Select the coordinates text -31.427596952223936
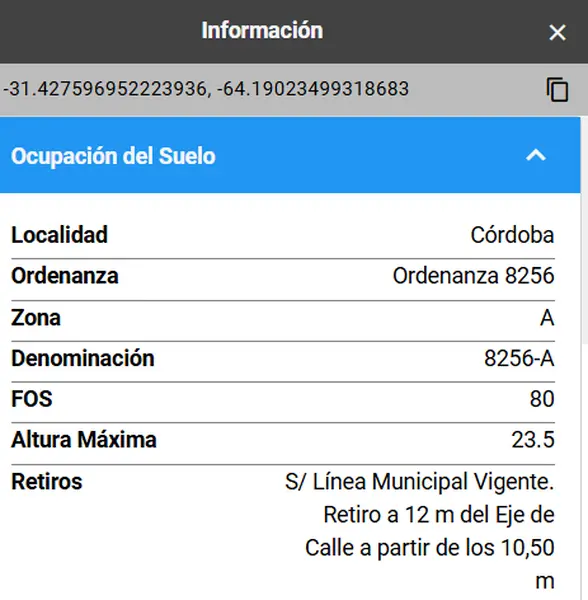588x600 pixels. coord(105,89)
